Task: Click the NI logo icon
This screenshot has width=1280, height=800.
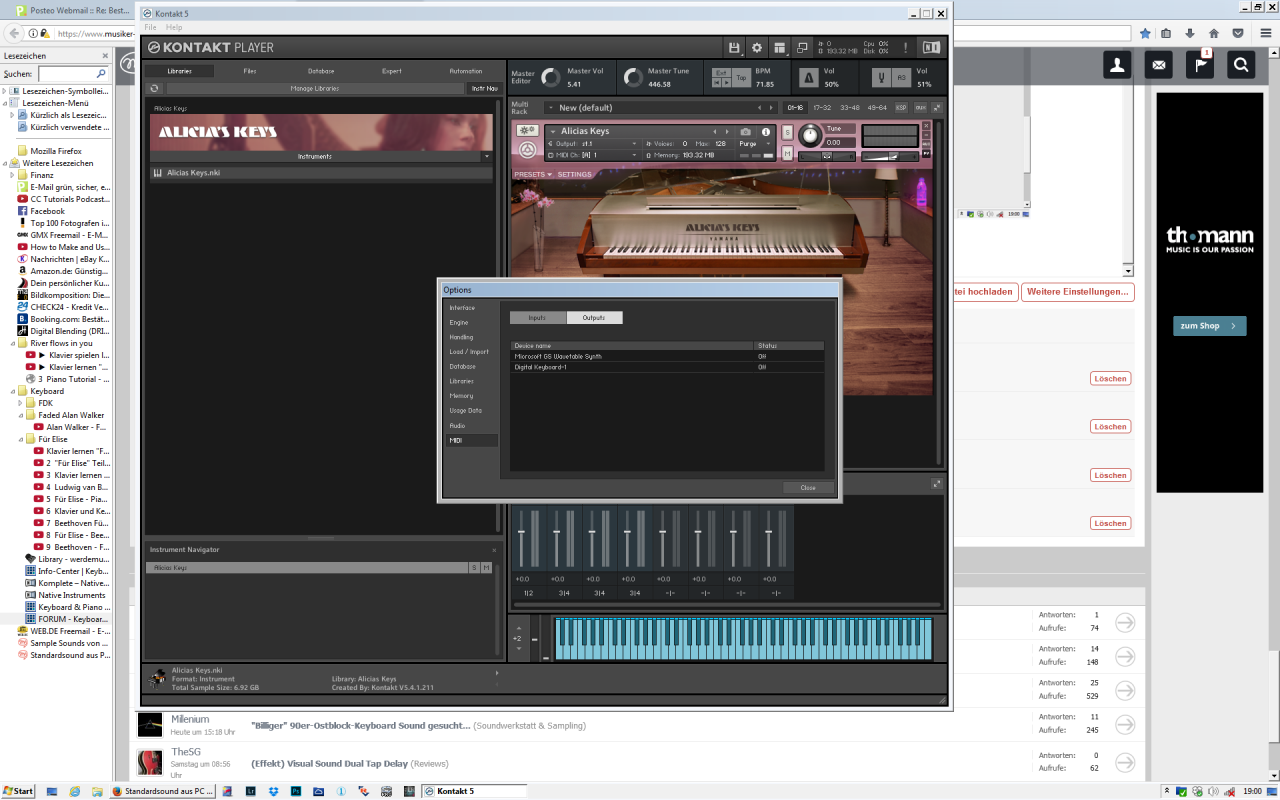Action: pos(932,47)
